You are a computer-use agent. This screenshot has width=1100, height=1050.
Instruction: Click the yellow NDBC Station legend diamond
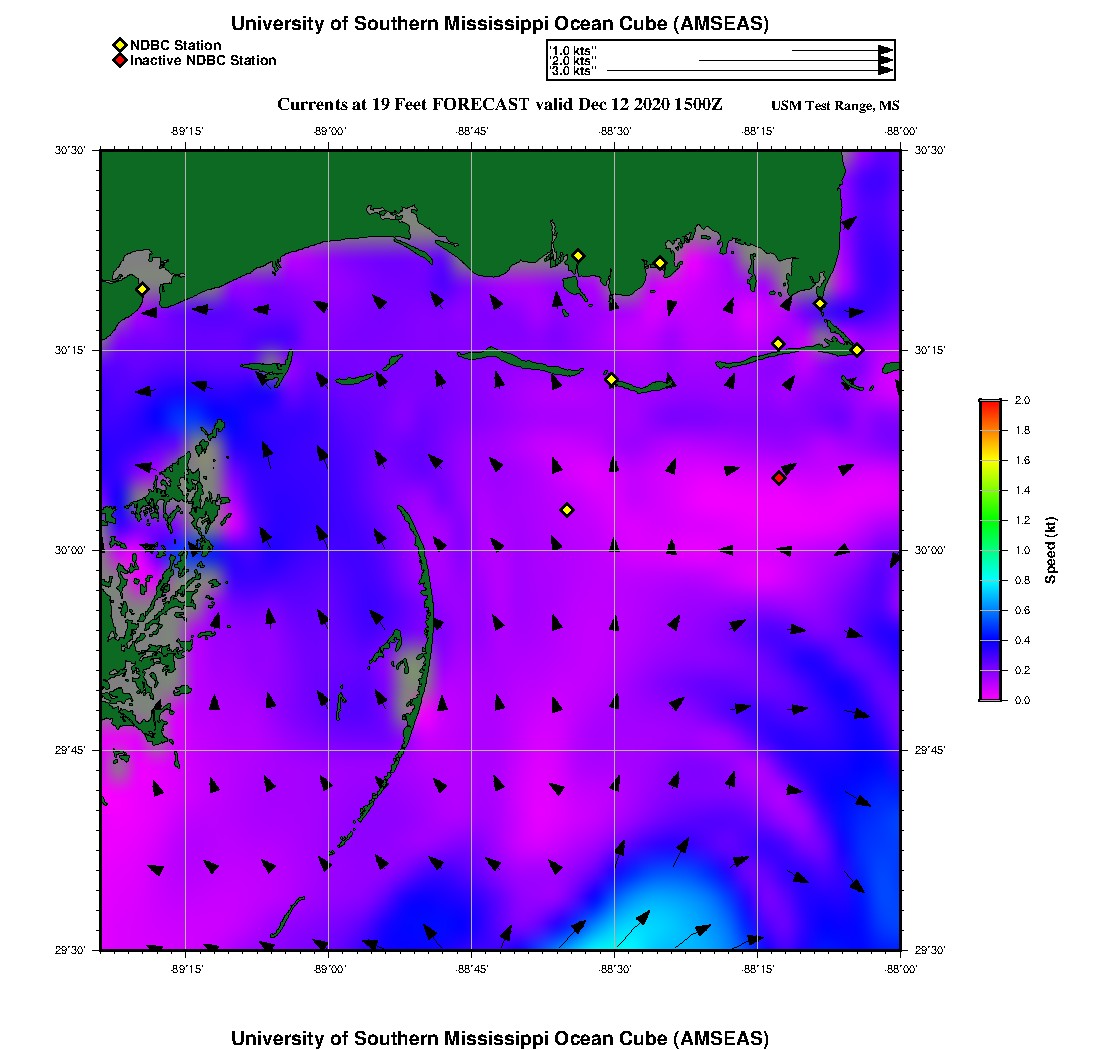pyautogui.click(x=119, y=45)
